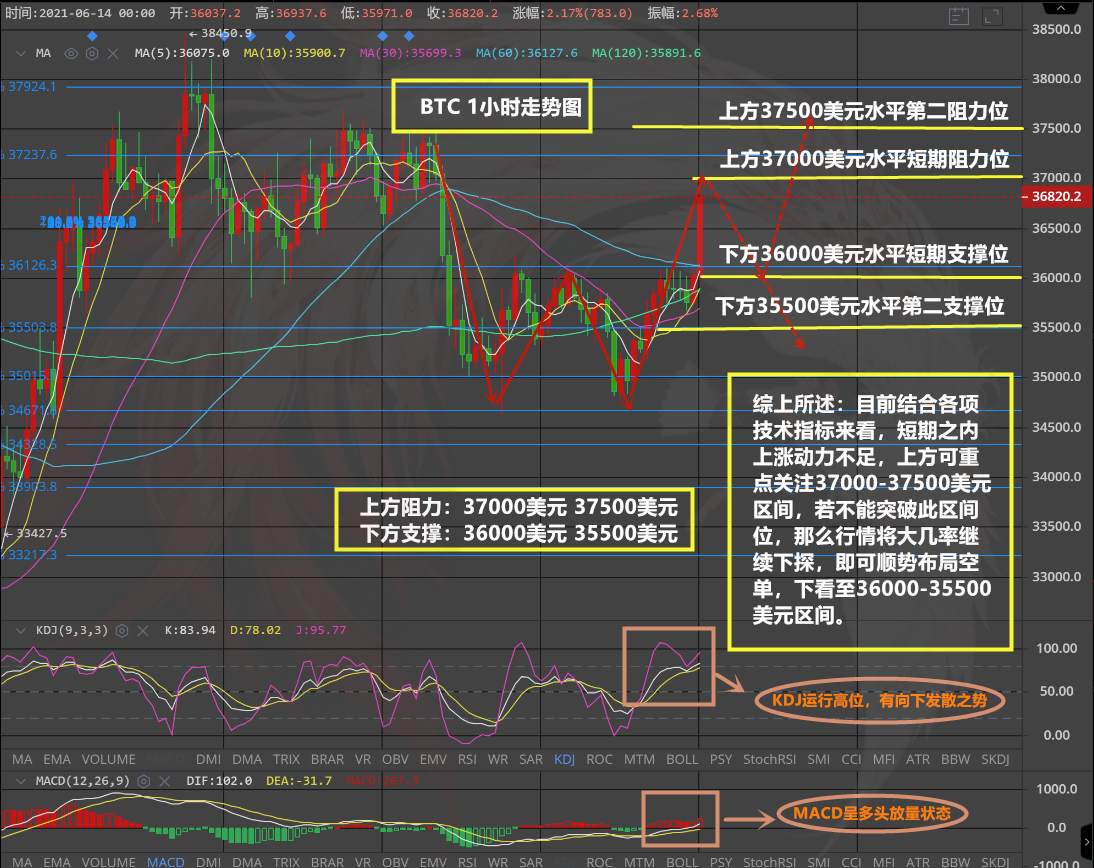
Task: Click the MA(5):36075.0 legend value
Action: (x=181, y=53)
